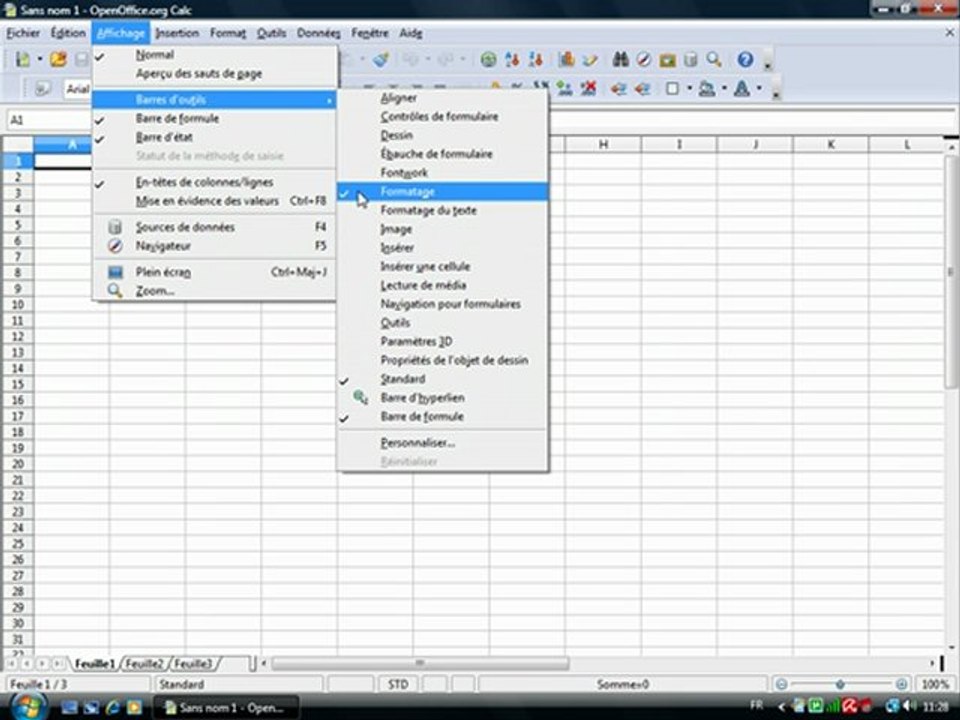Viewport: 960px width, 720px height.
Task: Open the Format menu
Action: click(x=228, y=33)
